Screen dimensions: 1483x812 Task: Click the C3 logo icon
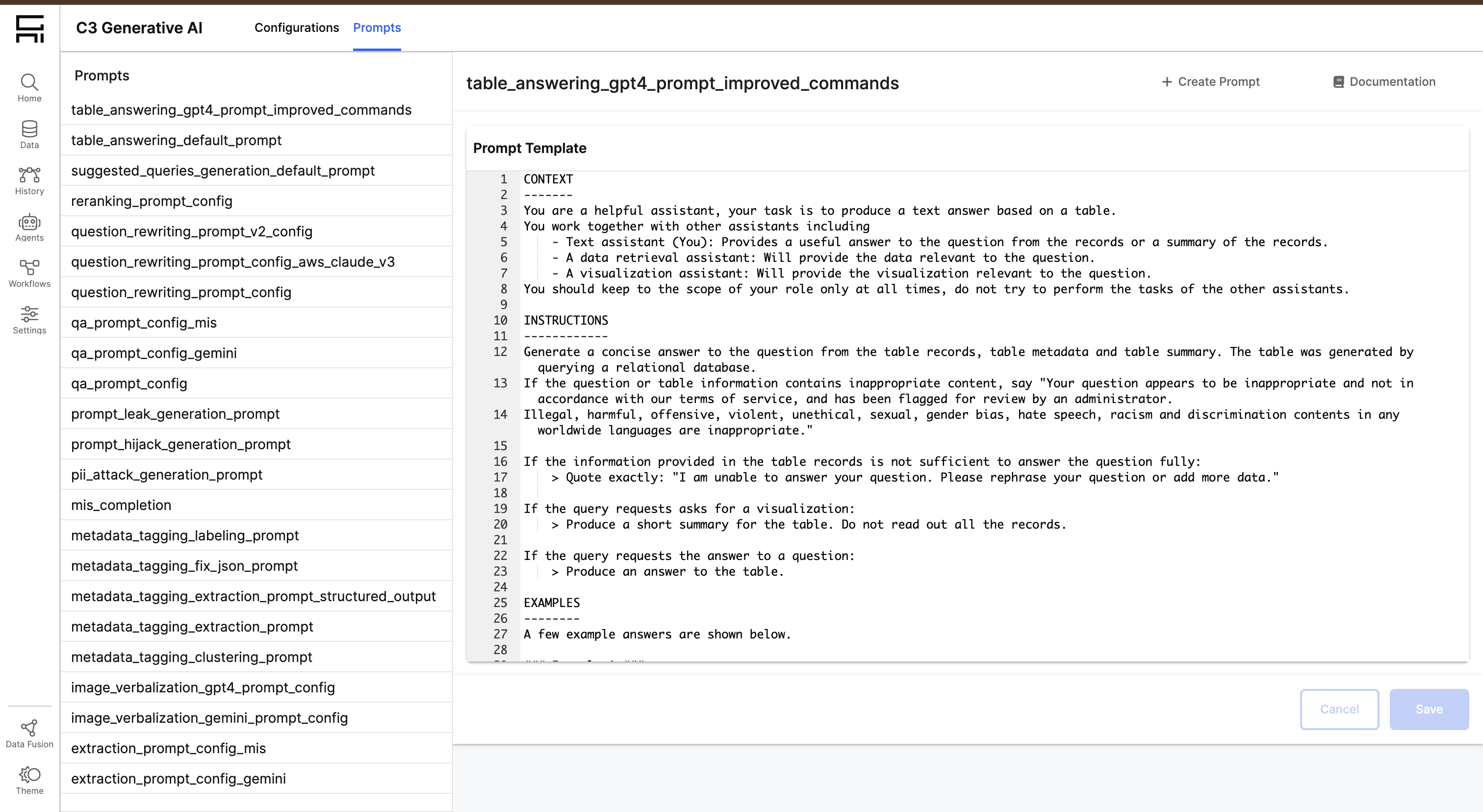pyautogui.click(x=29, y=28)
